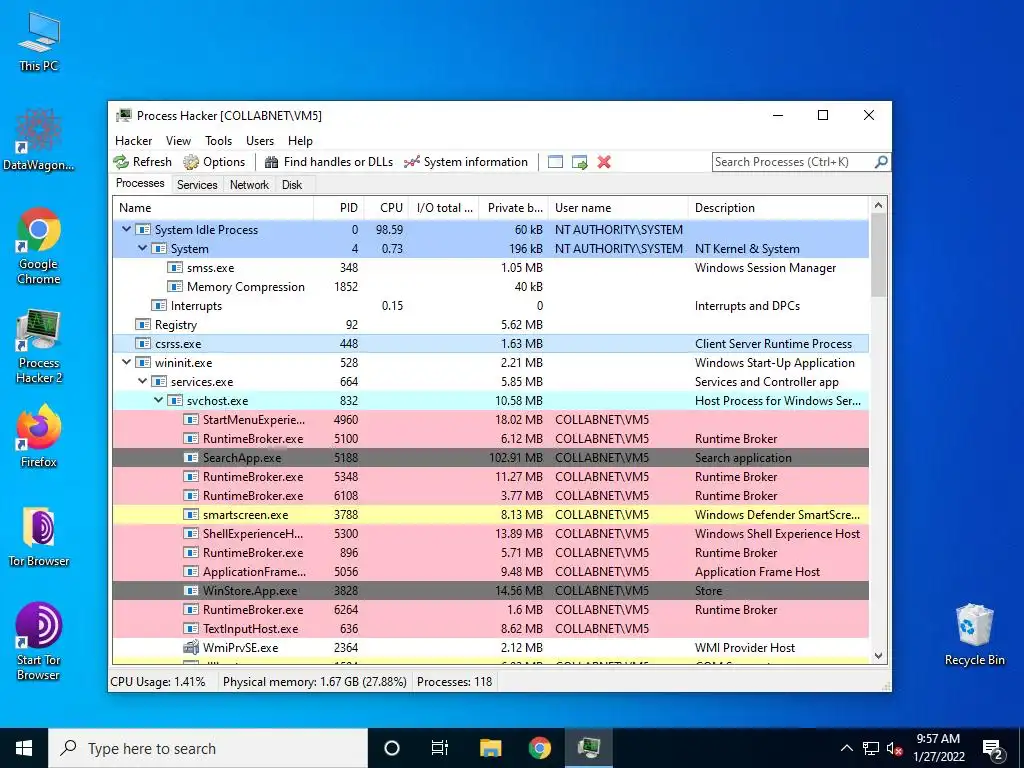Open the Start Tor Browser shortcut
The image size is (1024, 768).
[x=39, y=641]
